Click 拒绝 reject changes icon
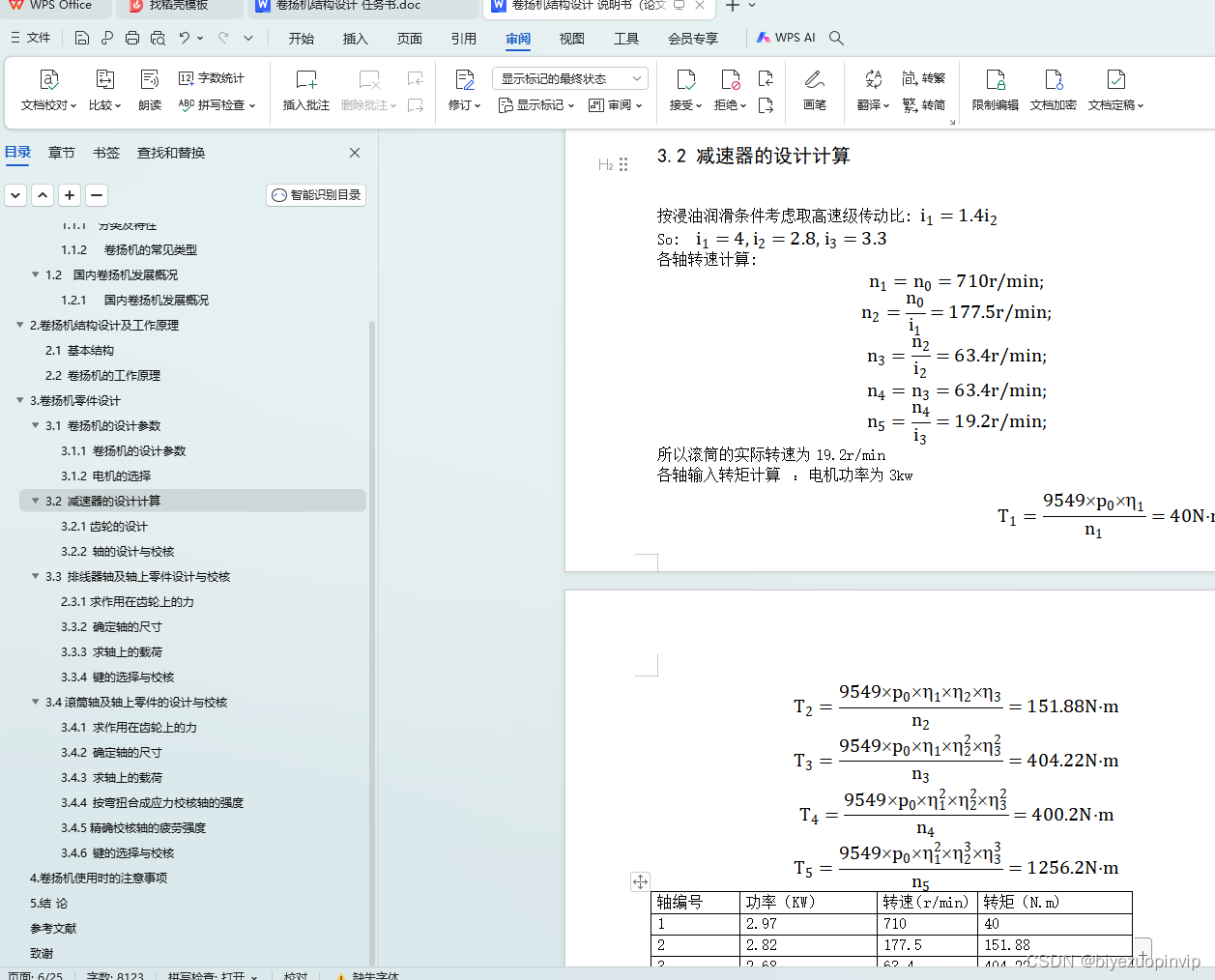Screen dimensions: 1215x980 pos(730,90)
